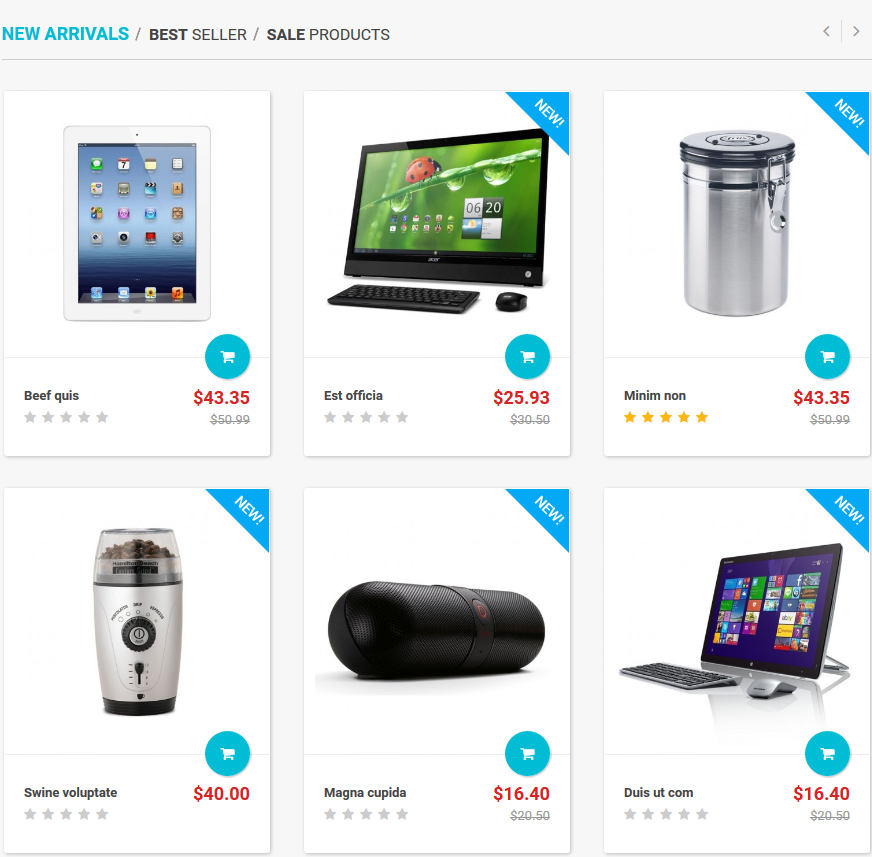872x857 pixels.
Task: Go to previous products with left arrow
Action: coord(826,32)
